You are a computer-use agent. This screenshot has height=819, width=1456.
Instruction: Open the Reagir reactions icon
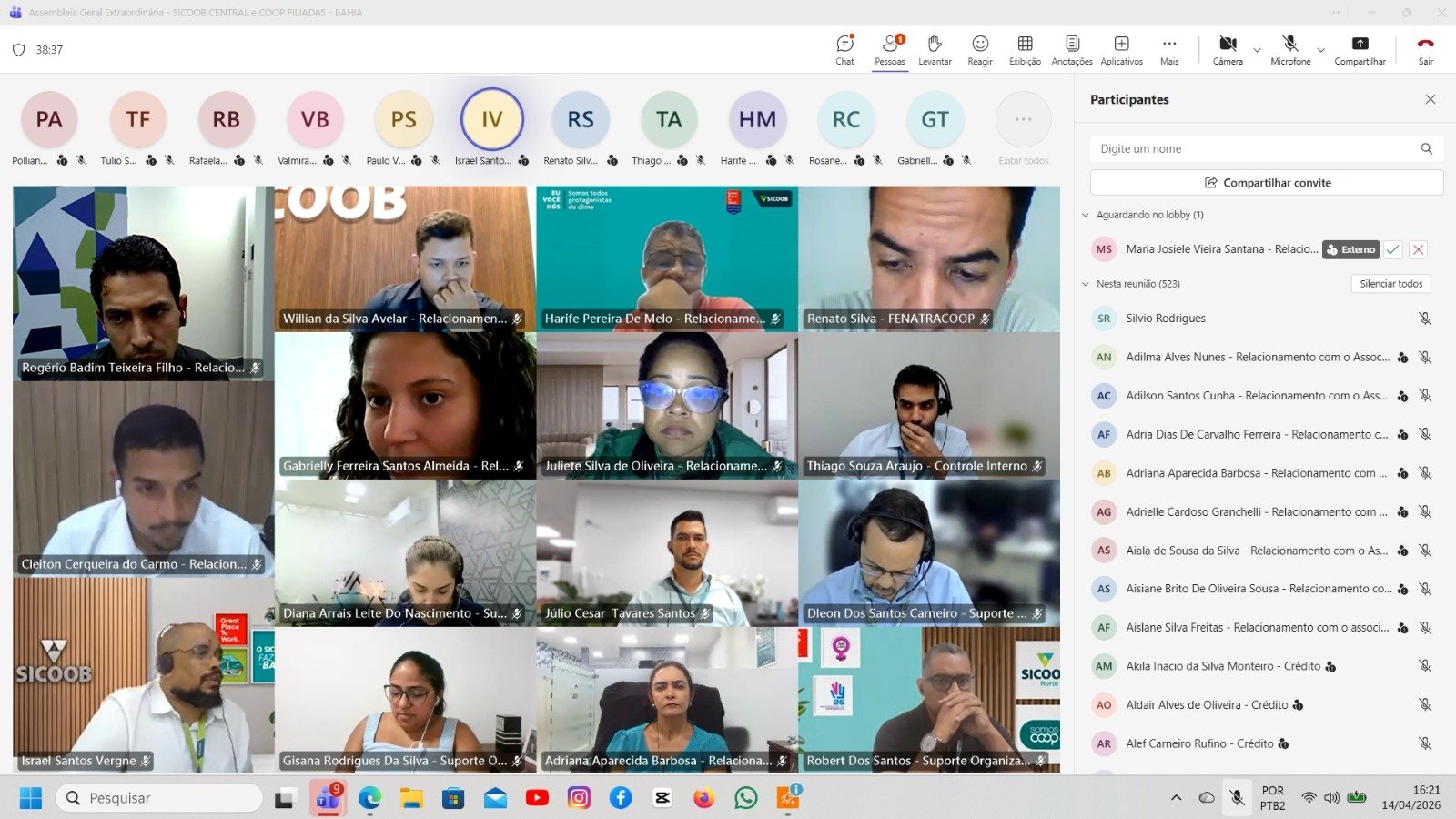[x=980, y=49]
